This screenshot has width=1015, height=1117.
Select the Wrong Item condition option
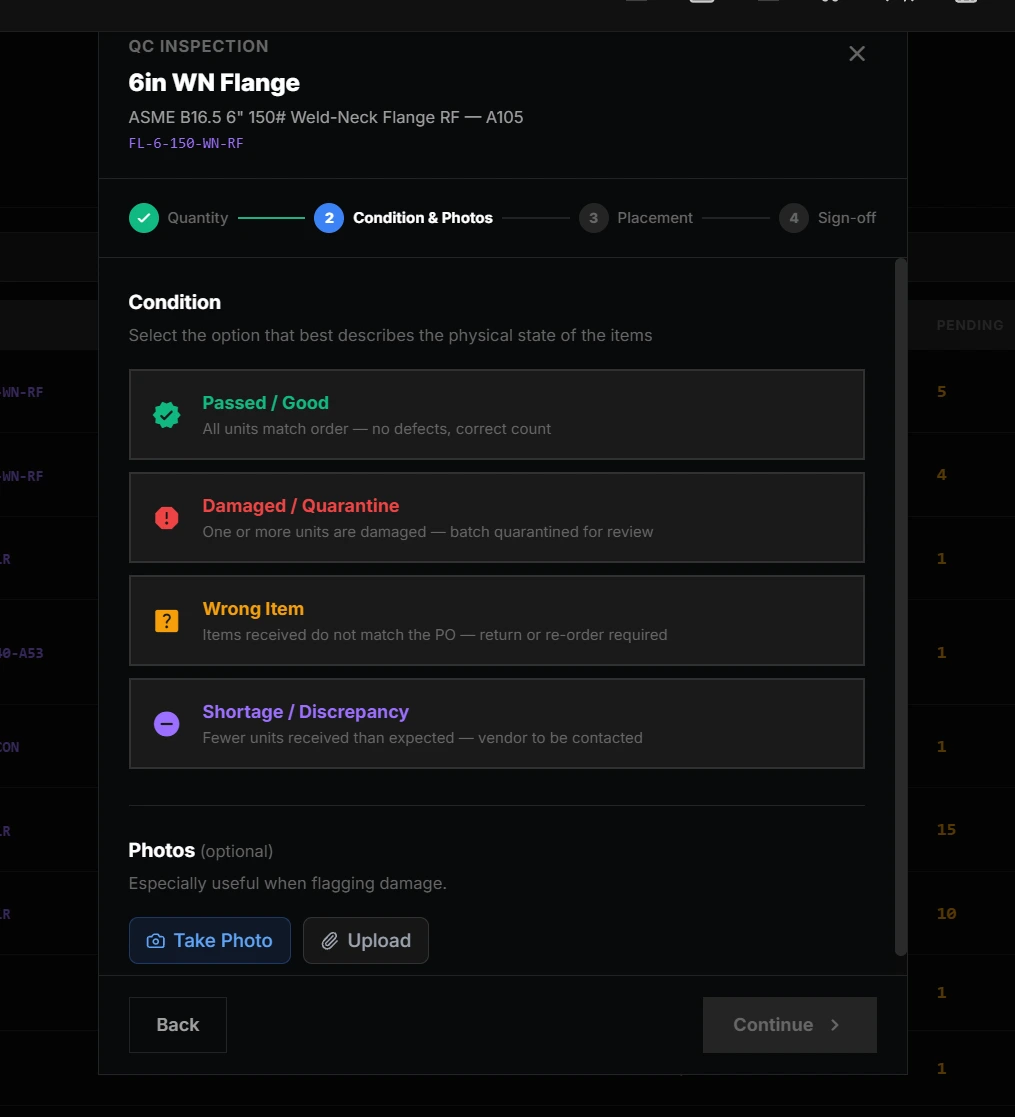click(x=496, y=620)
